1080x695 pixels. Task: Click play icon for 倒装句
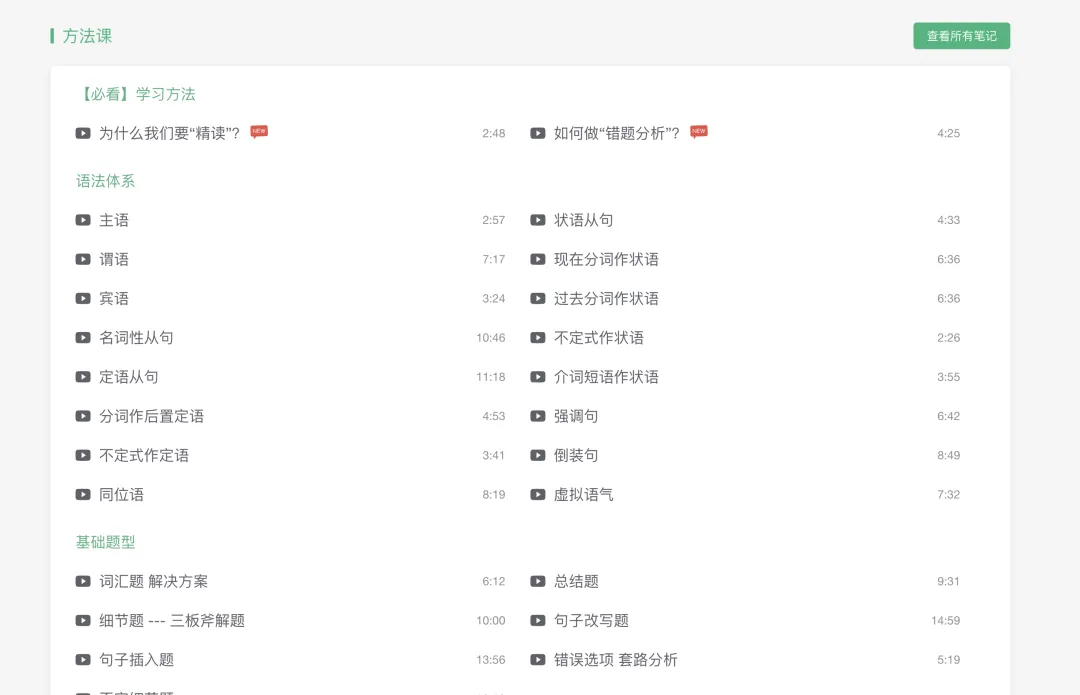pyautogui.click(x=537, y=455)
